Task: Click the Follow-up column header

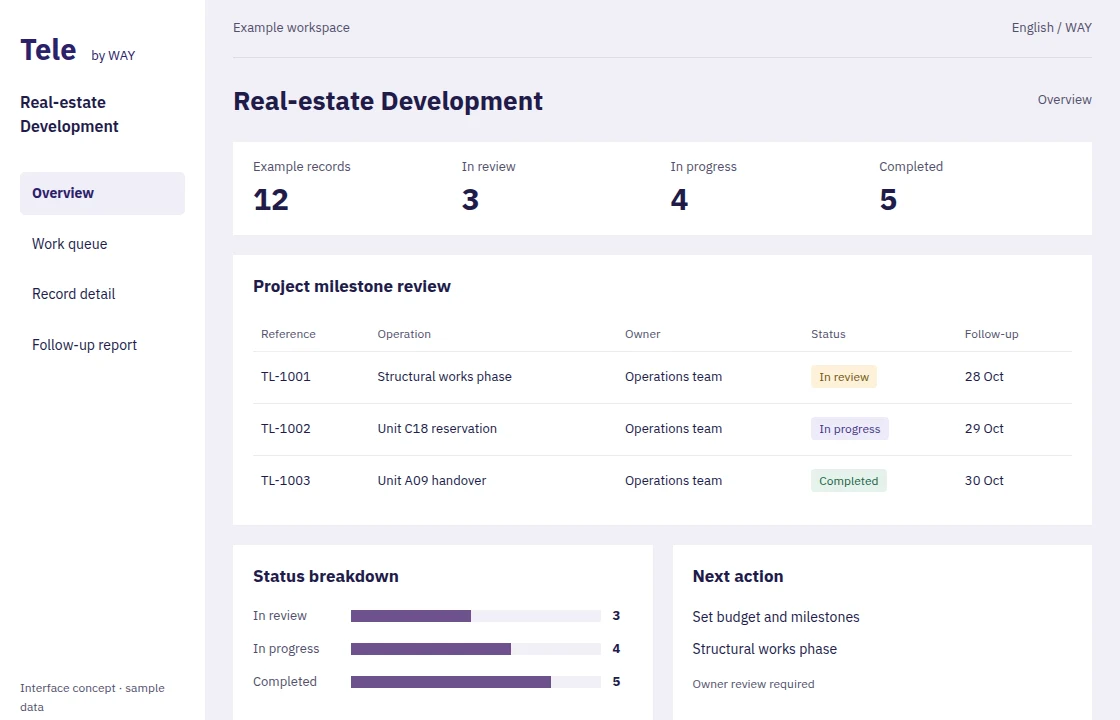Action: pos(991,334)
